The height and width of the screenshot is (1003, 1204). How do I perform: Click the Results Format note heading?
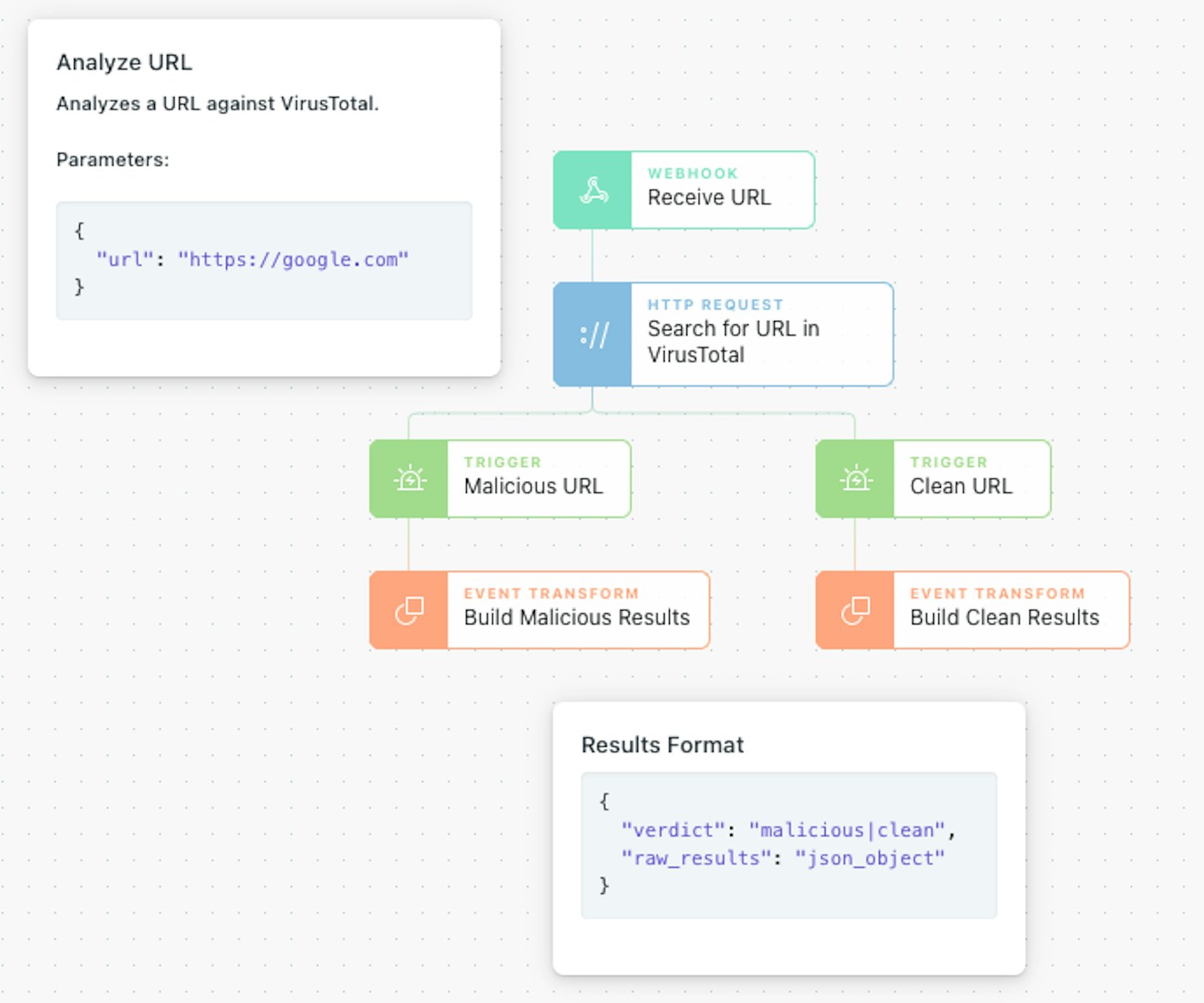[662, 745]
